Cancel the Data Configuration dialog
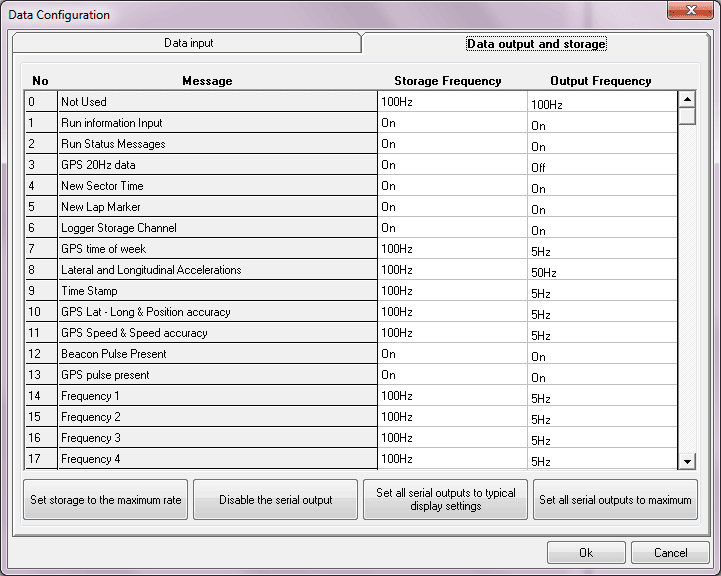 [x=670, y=553]
